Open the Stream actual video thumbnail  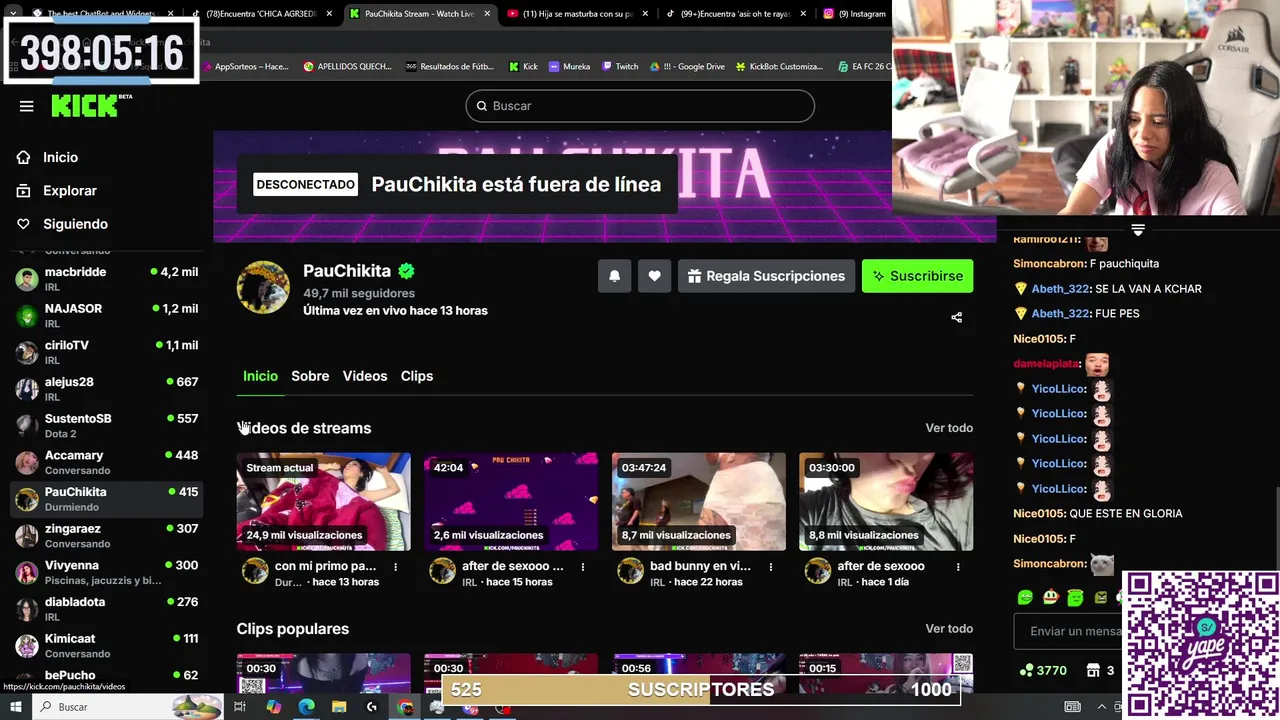[323, 502]
